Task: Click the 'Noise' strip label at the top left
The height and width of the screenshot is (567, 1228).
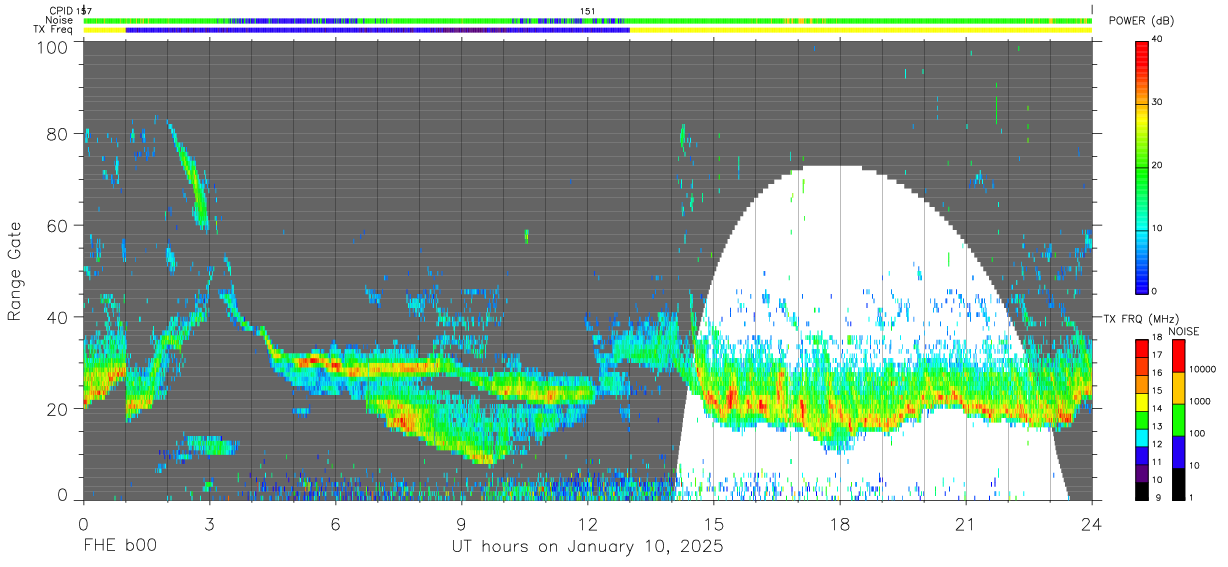Action: [59, 20]
